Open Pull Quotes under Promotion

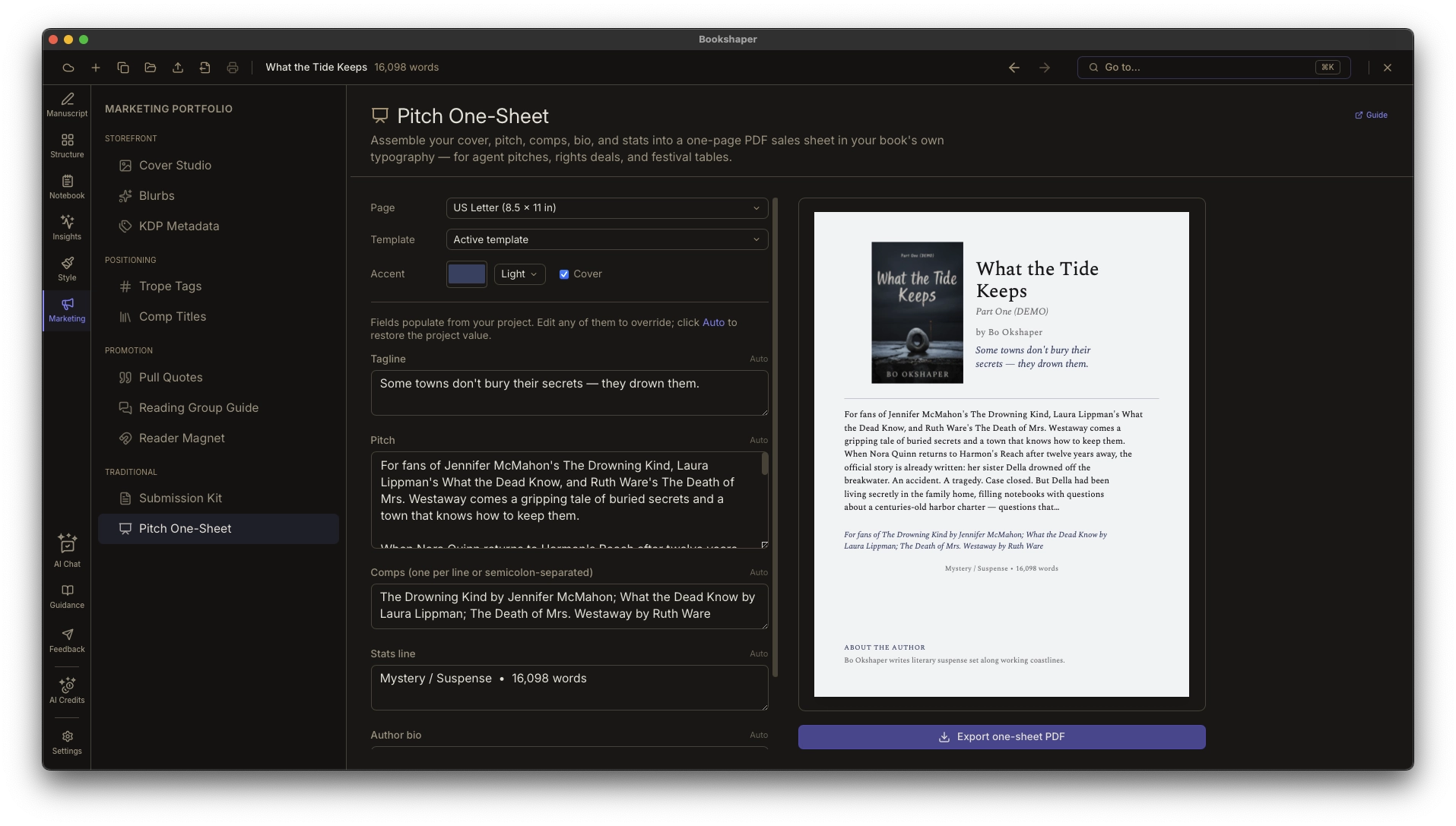click(218, 378)
